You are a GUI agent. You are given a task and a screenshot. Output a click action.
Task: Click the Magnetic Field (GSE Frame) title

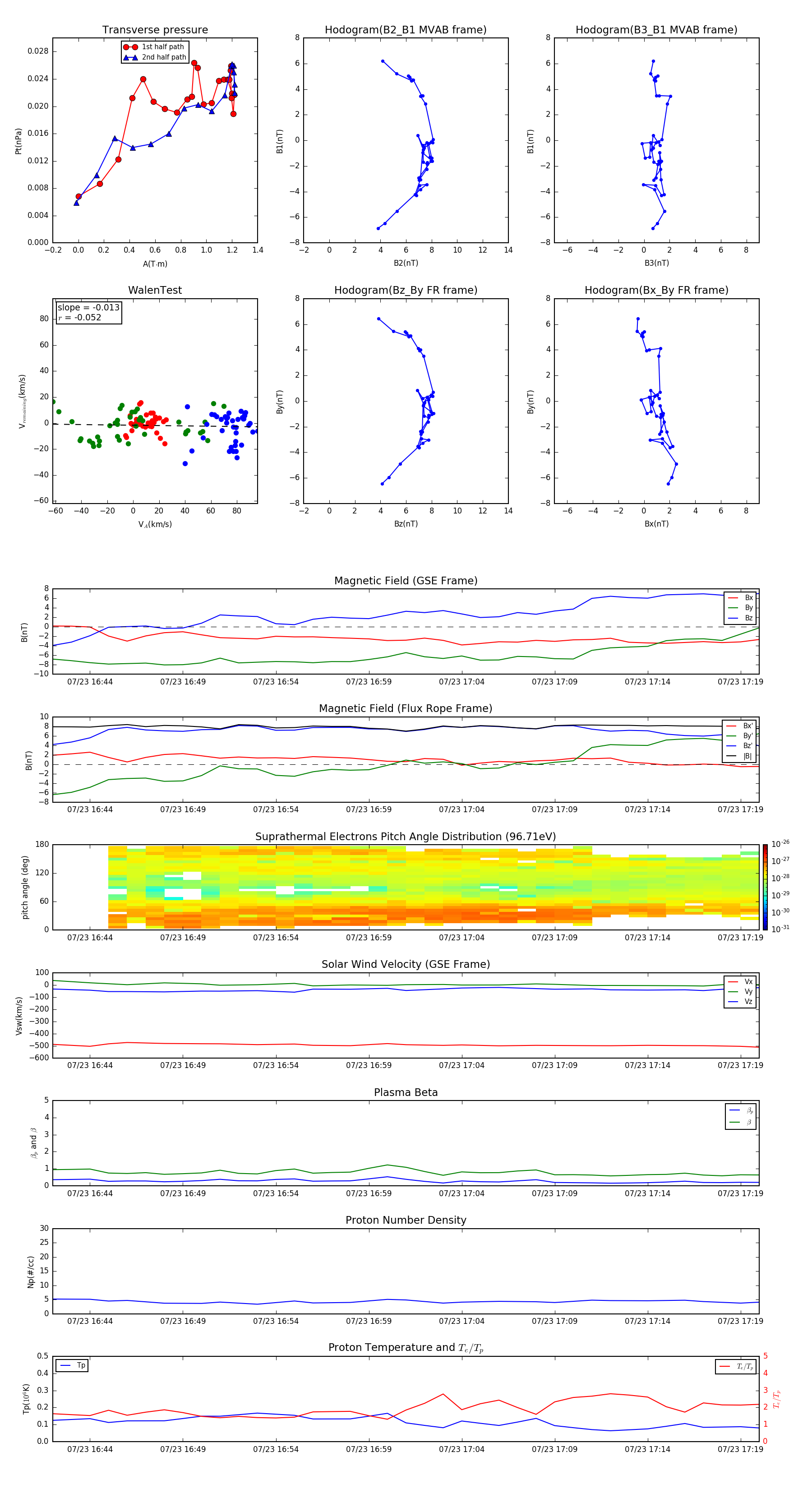pyautogui.click(x=406, y=581)
